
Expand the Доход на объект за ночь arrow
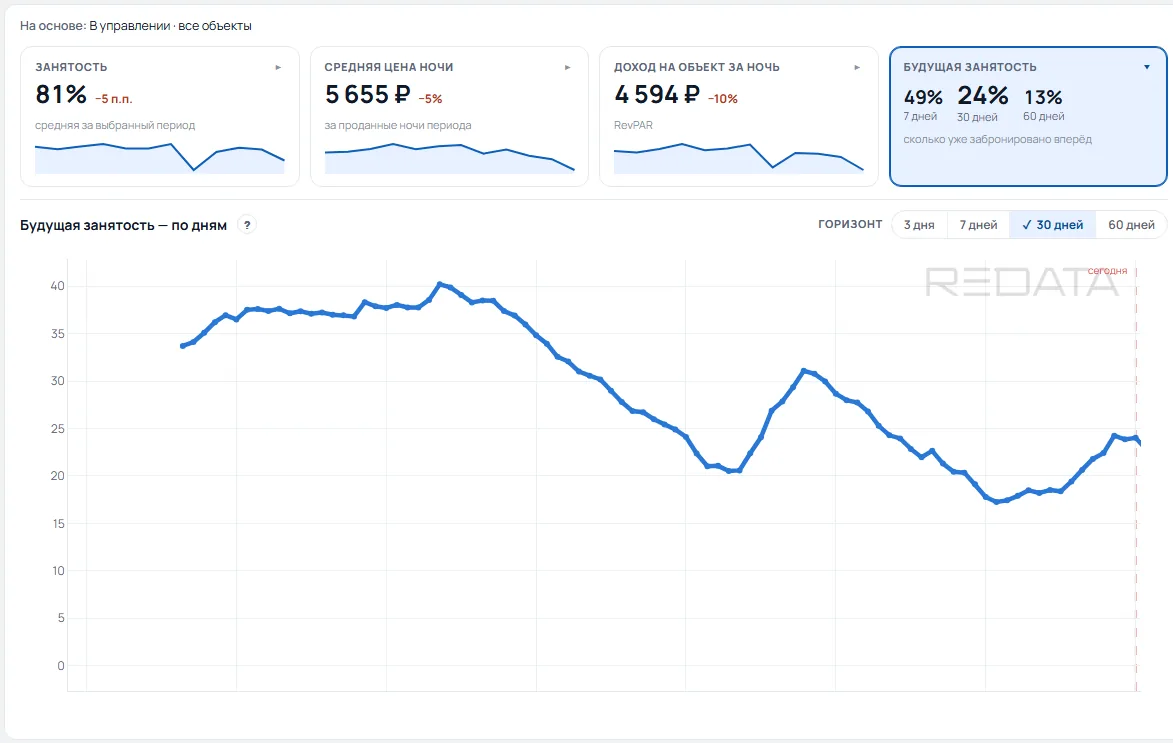[857, 67]
